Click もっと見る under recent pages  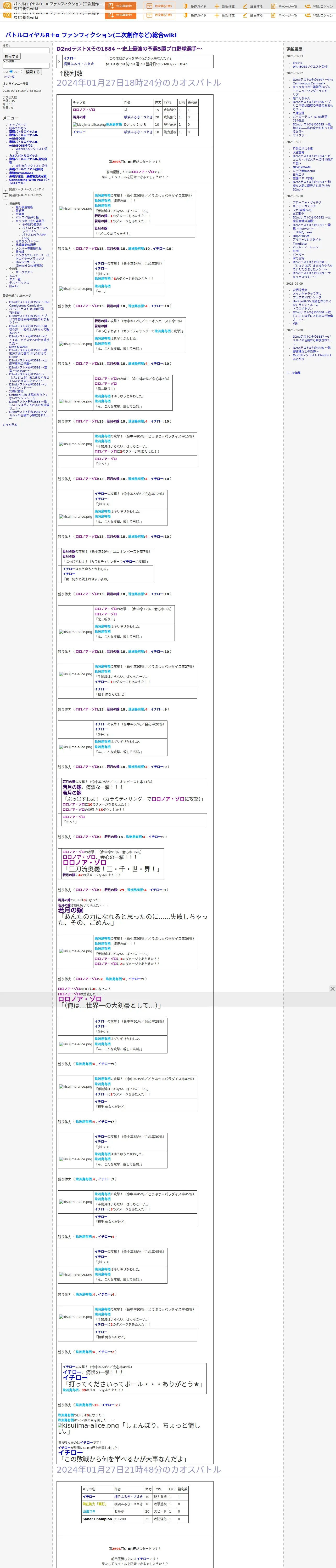tap(10, 425)
